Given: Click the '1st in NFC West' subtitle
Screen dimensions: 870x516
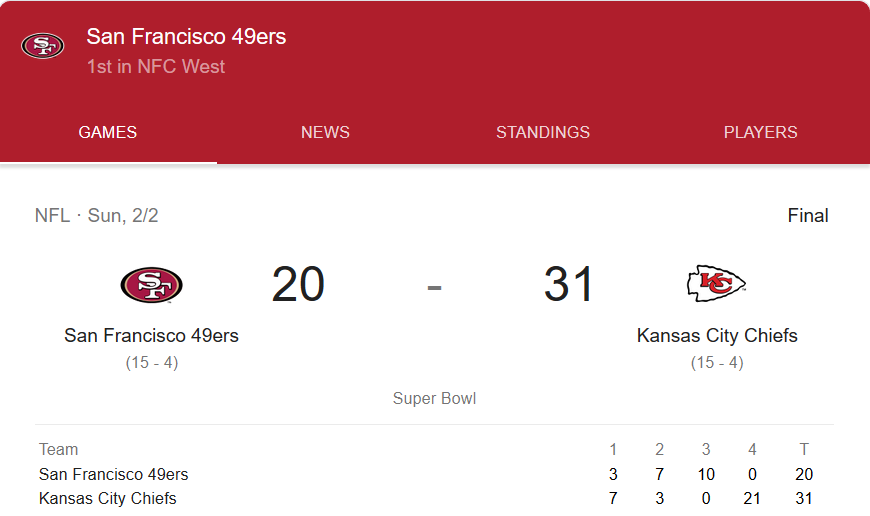Looking at the screenshot, I should click(x=155, y=67).
